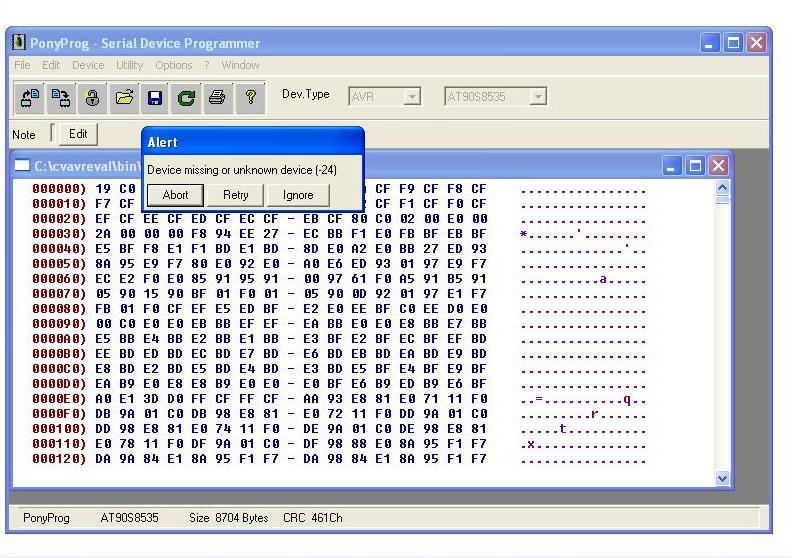Click Abort in the Alert dialog
This screenshot has height=558, width=792.
pos(175,195)
